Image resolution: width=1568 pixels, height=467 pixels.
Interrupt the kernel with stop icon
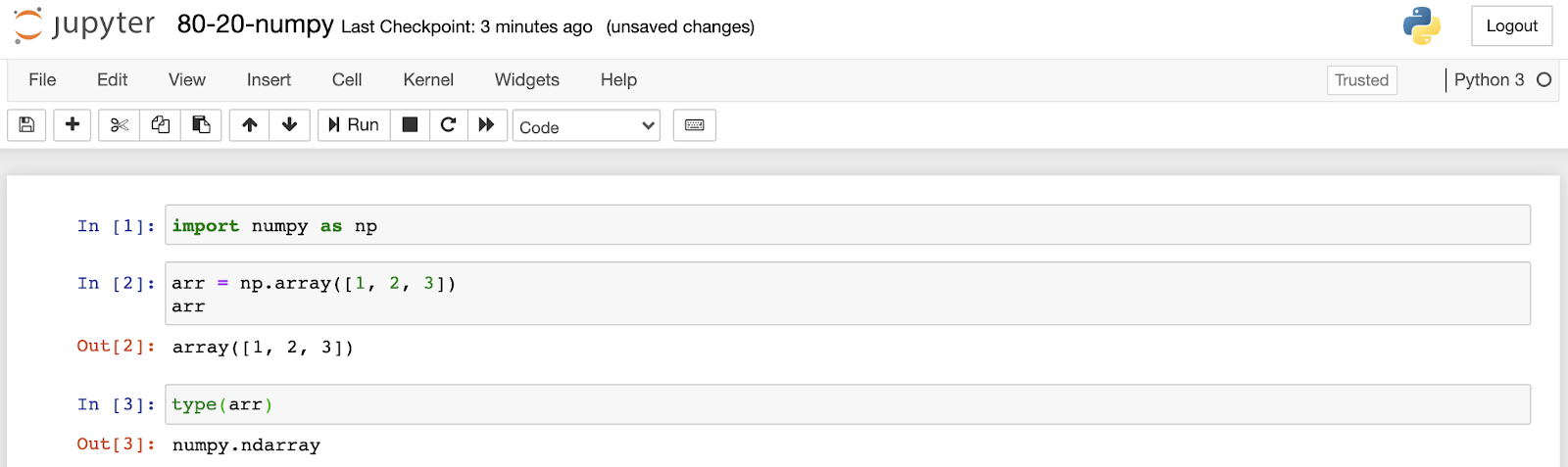(x=411, y=125)
